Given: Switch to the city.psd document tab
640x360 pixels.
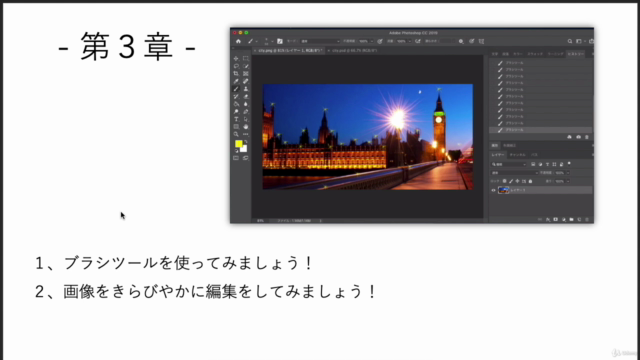Looking at the screenshot, I should pos(354,51).
